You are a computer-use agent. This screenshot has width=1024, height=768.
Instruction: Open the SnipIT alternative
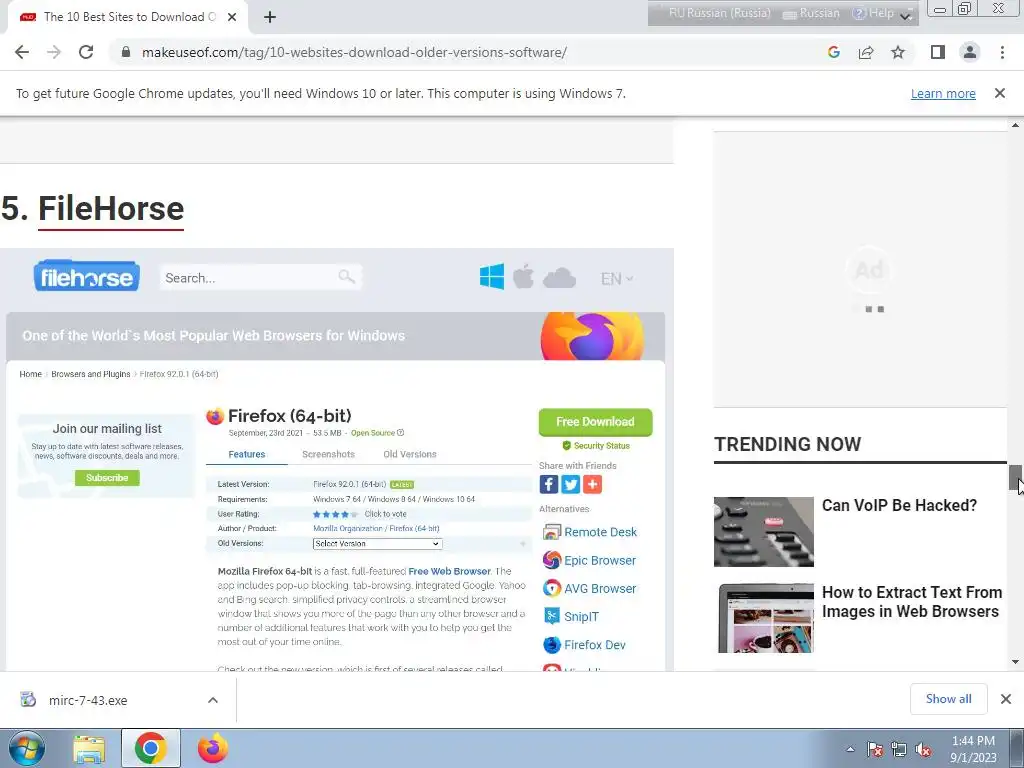tap(571, 616)
